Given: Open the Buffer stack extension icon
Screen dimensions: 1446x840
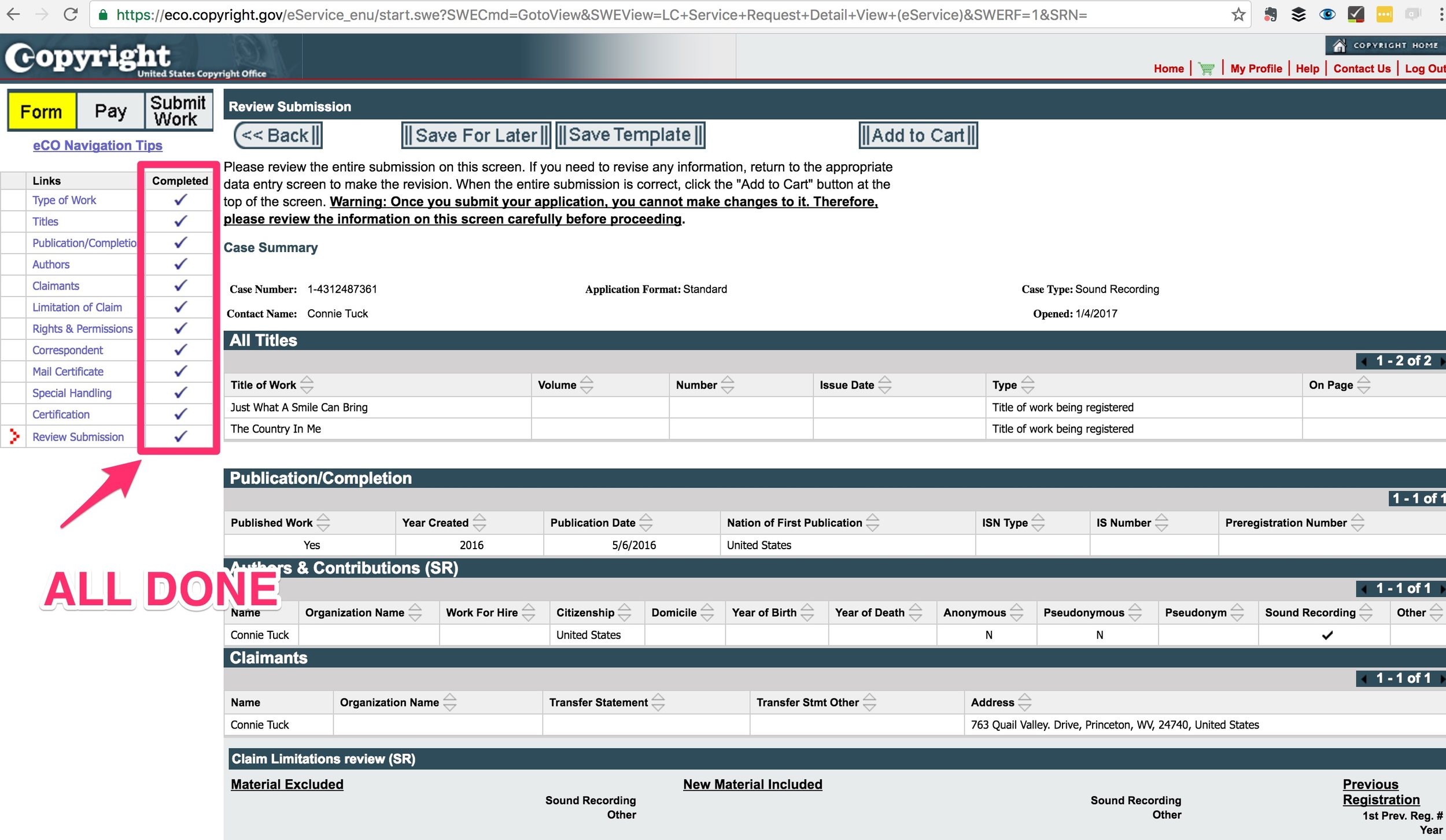Looking at the screenshot, I should (1299, 14).
